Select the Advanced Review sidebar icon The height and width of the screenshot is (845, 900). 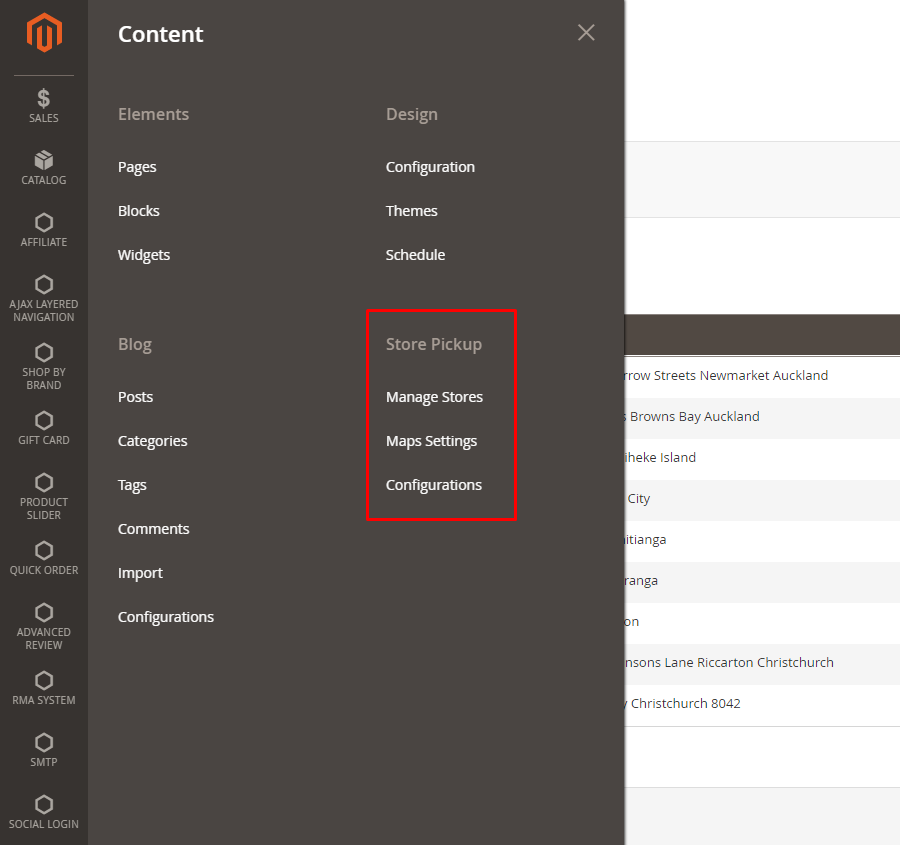point(44,626)
